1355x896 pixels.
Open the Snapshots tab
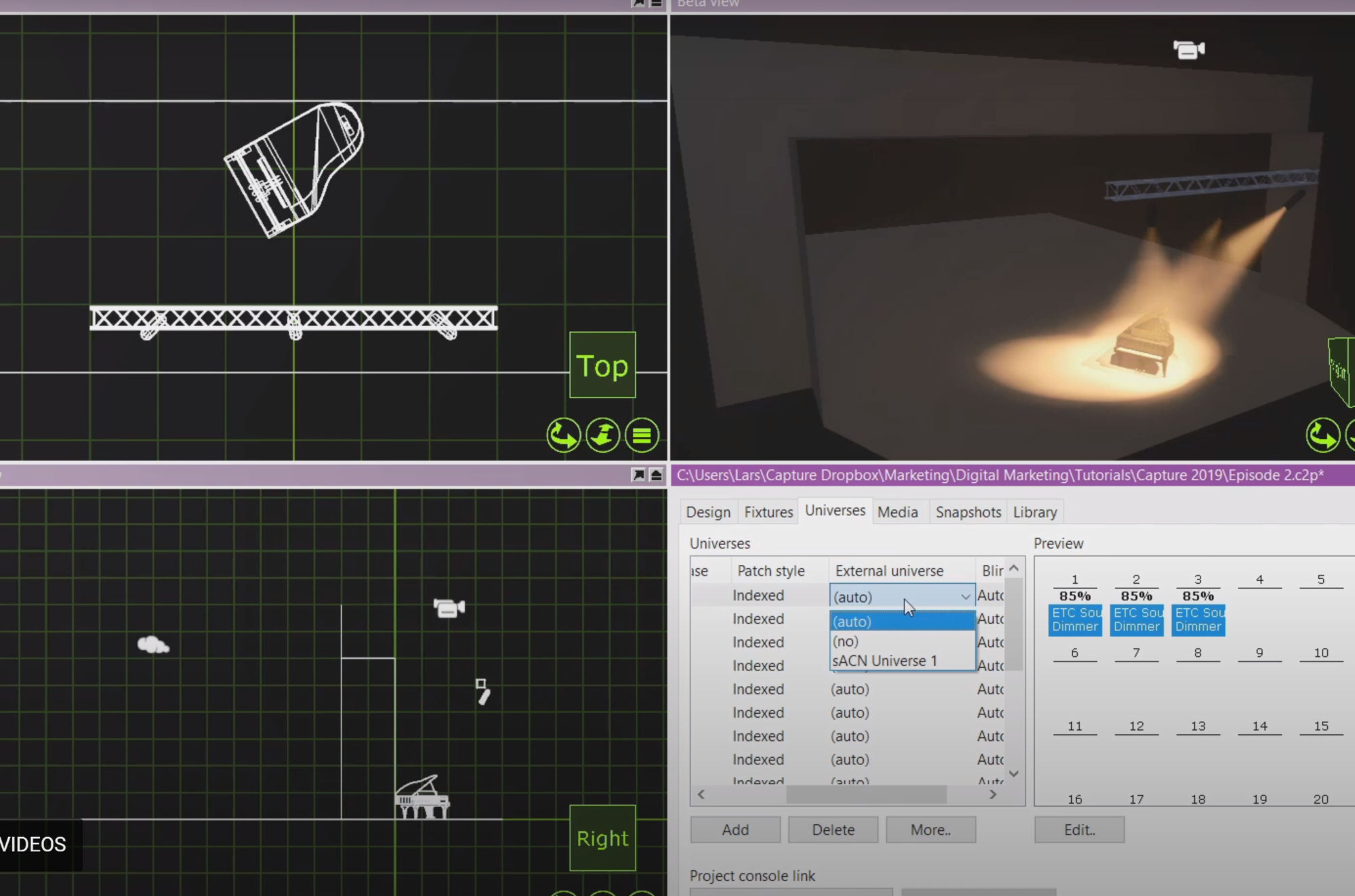[x=967, y=512]
